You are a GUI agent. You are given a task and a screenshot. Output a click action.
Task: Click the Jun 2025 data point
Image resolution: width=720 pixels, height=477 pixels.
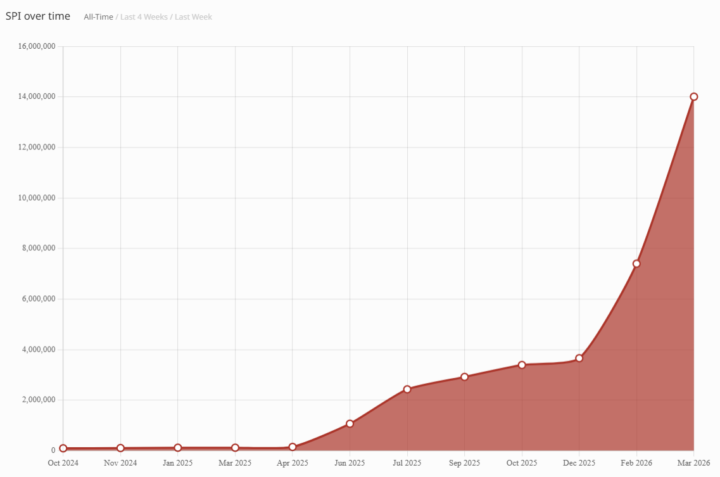coord(350,424)
